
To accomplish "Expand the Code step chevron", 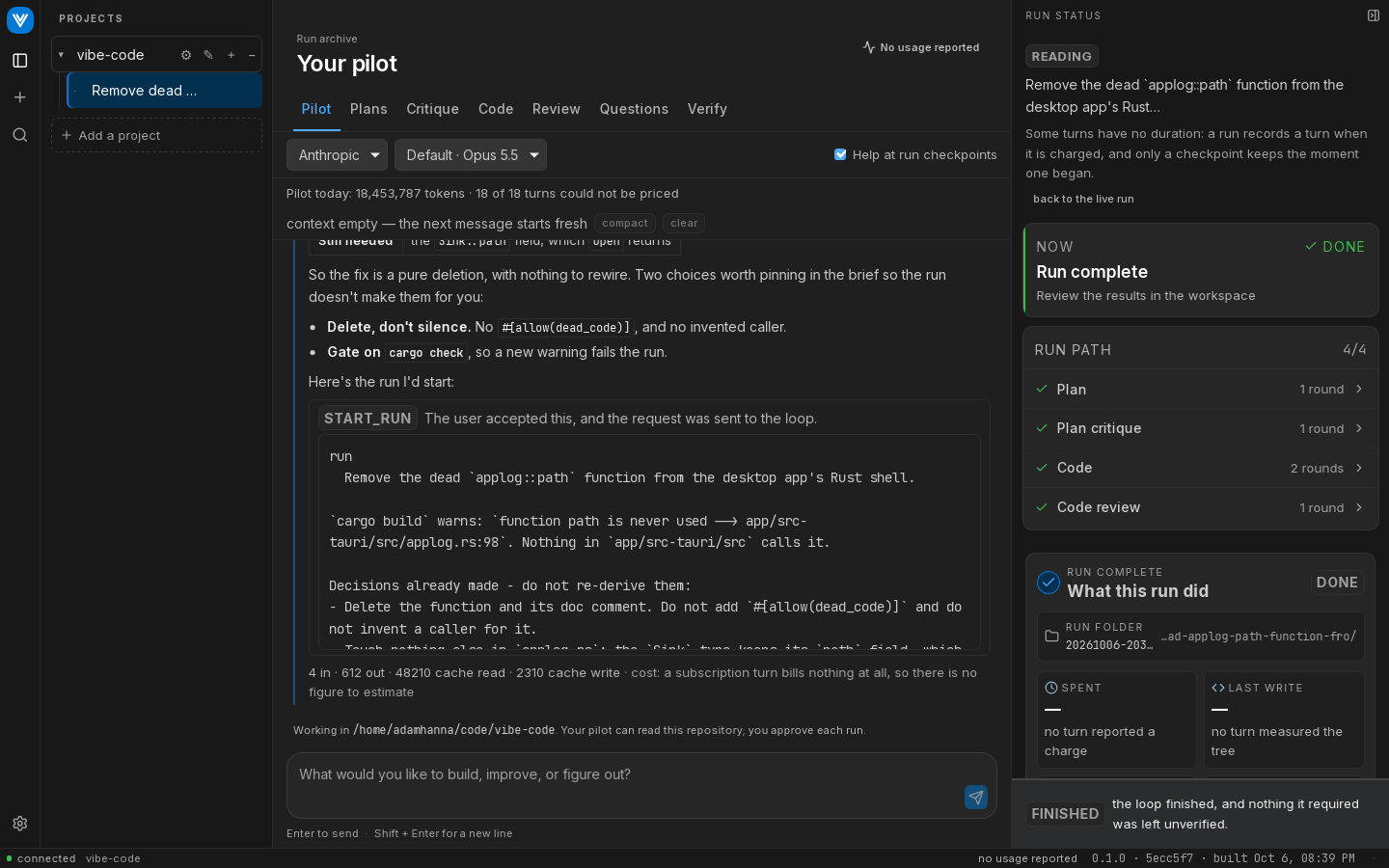I will pos(1359,468).
